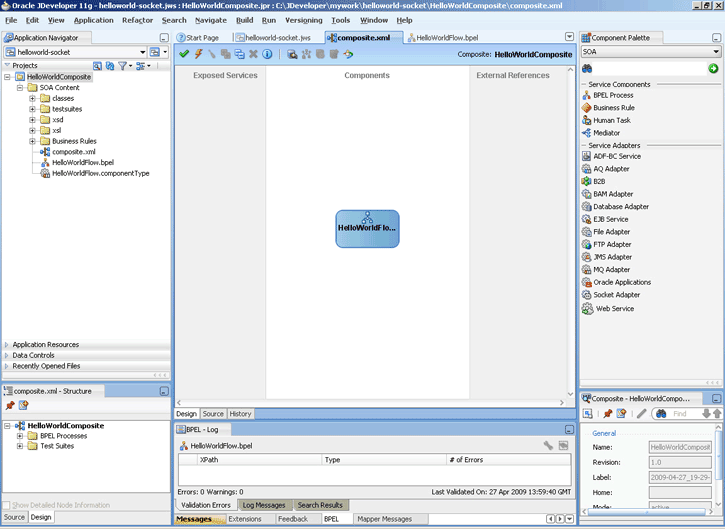
Task: Select FTP Adapter
Action: 607,244
